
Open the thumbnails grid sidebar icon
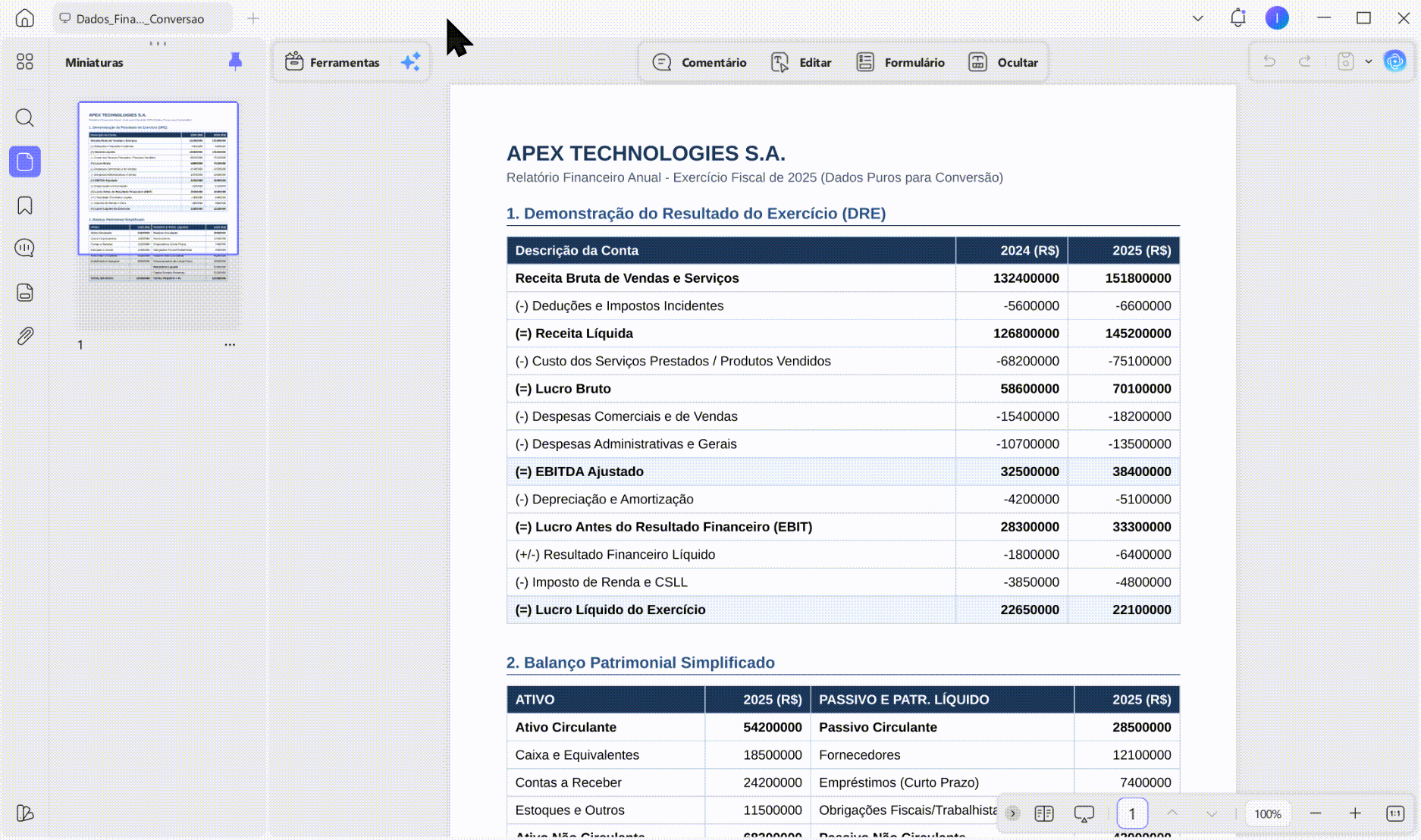coord(25,61)
